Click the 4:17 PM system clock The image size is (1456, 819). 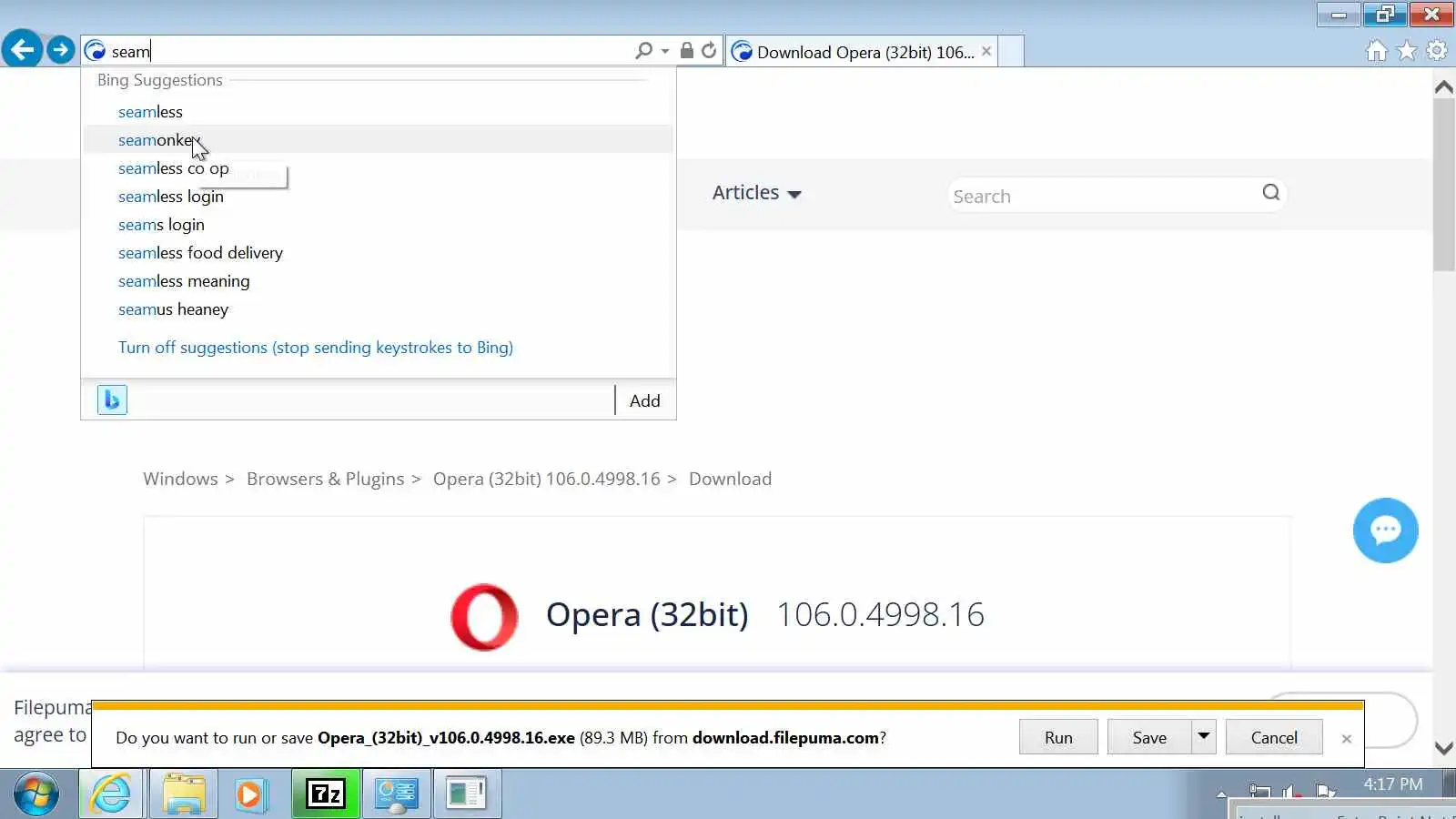(x=1392, y=784)
